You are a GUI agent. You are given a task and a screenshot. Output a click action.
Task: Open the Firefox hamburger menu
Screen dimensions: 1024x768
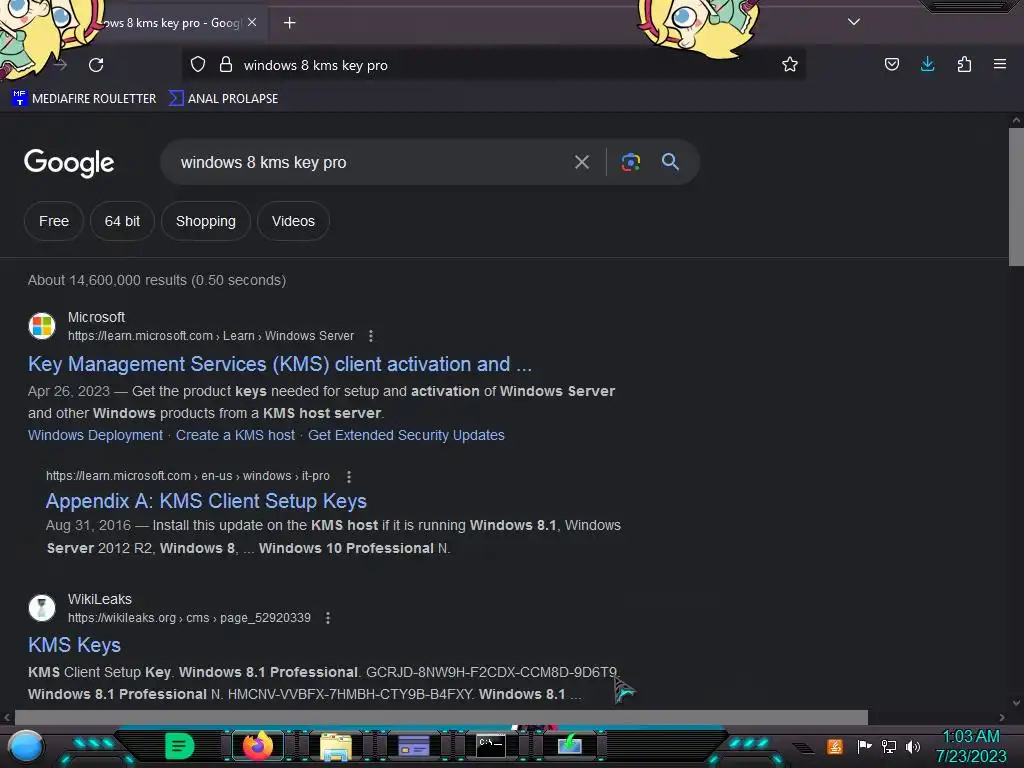(1000, 64)
